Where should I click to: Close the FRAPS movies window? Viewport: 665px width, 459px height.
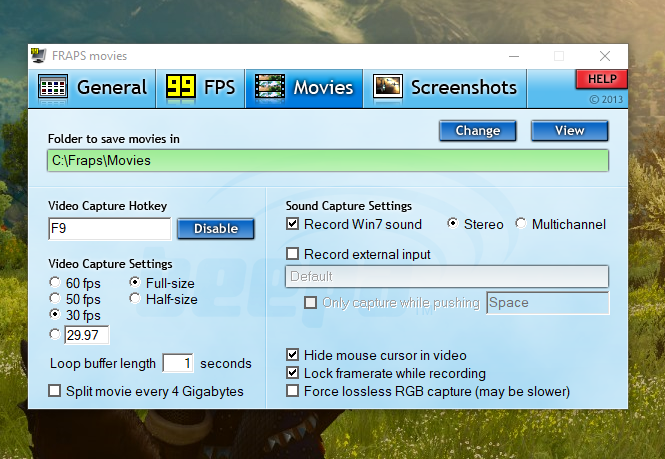click(605, 56)
